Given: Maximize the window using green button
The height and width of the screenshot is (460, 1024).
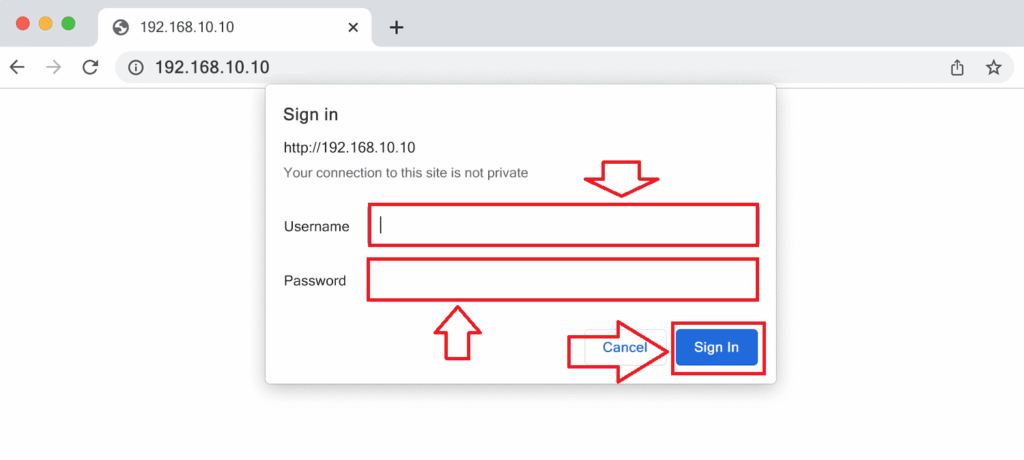Looking at the screenshot, I should 68,23.
